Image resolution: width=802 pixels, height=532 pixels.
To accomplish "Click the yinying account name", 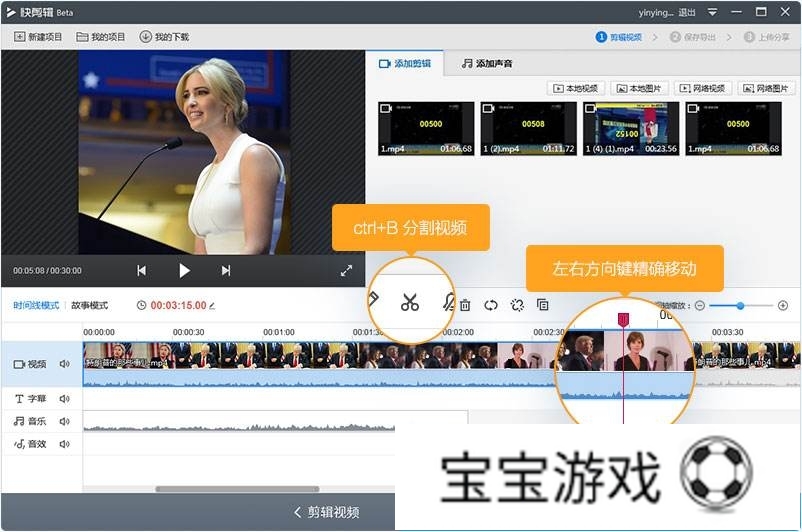I will pos(656,12).
